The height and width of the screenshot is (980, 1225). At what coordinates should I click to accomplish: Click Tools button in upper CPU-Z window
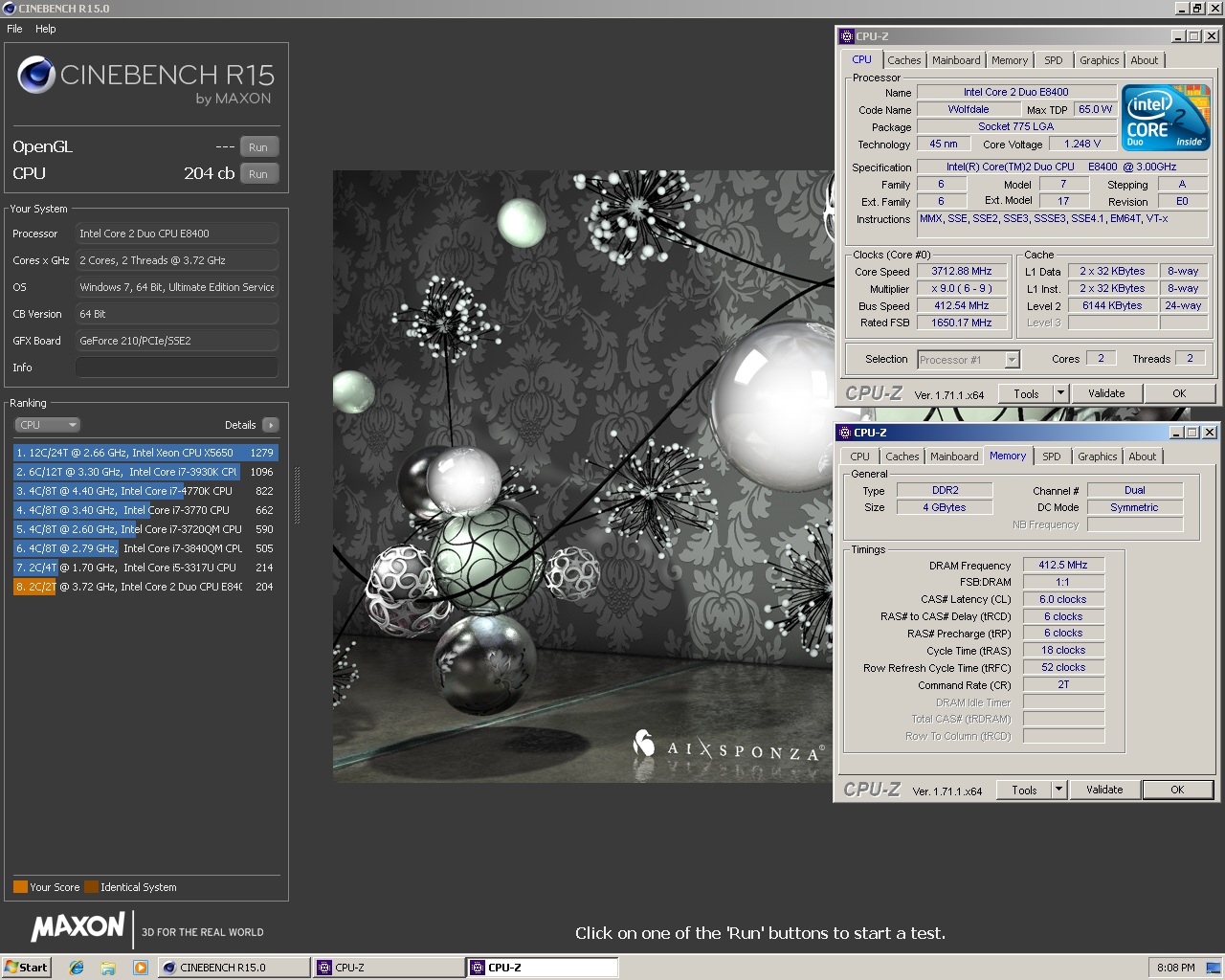pos(1026,393)
